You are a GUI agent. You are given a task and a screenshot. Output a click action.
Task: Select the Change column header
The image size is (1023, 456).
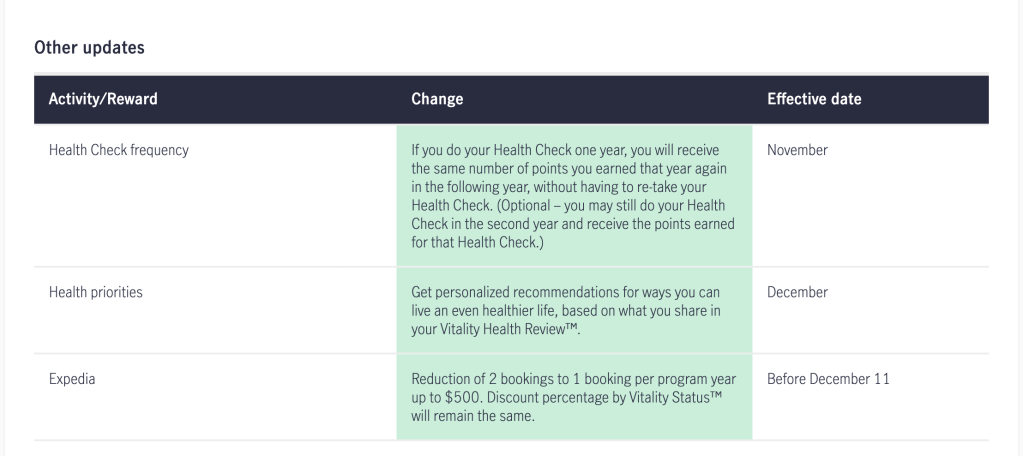click(x=437, y=100)
